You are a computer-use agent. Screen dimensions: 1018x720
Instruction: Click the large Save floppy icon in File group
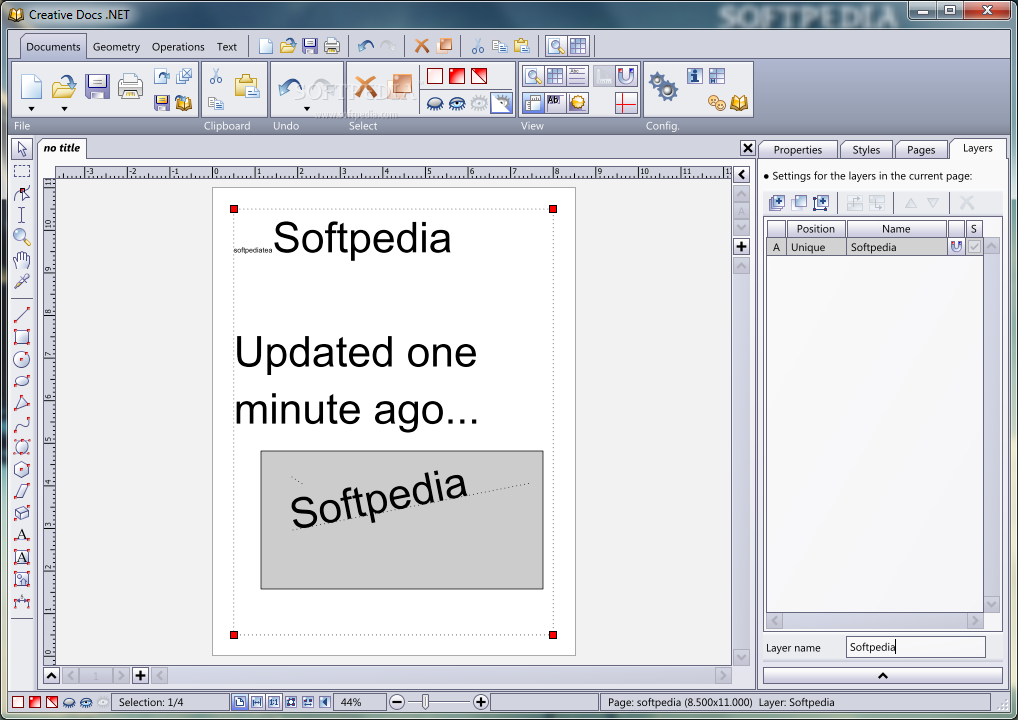click(x=97, y=86)
